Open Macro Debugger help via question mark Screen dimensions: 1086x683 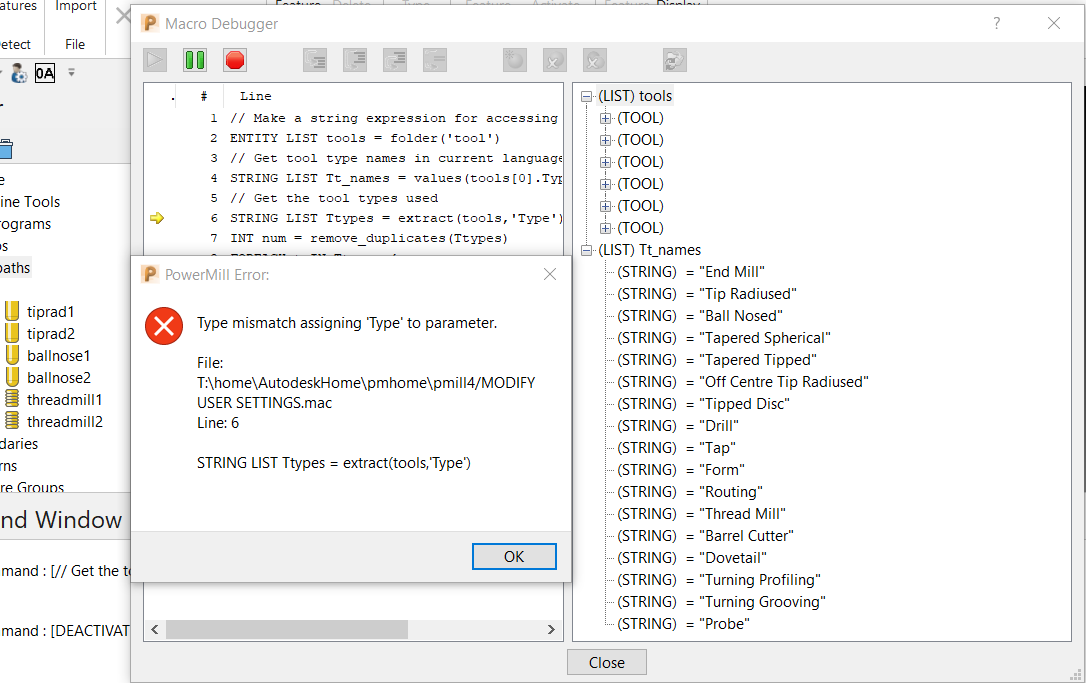(x=996, y=23)
